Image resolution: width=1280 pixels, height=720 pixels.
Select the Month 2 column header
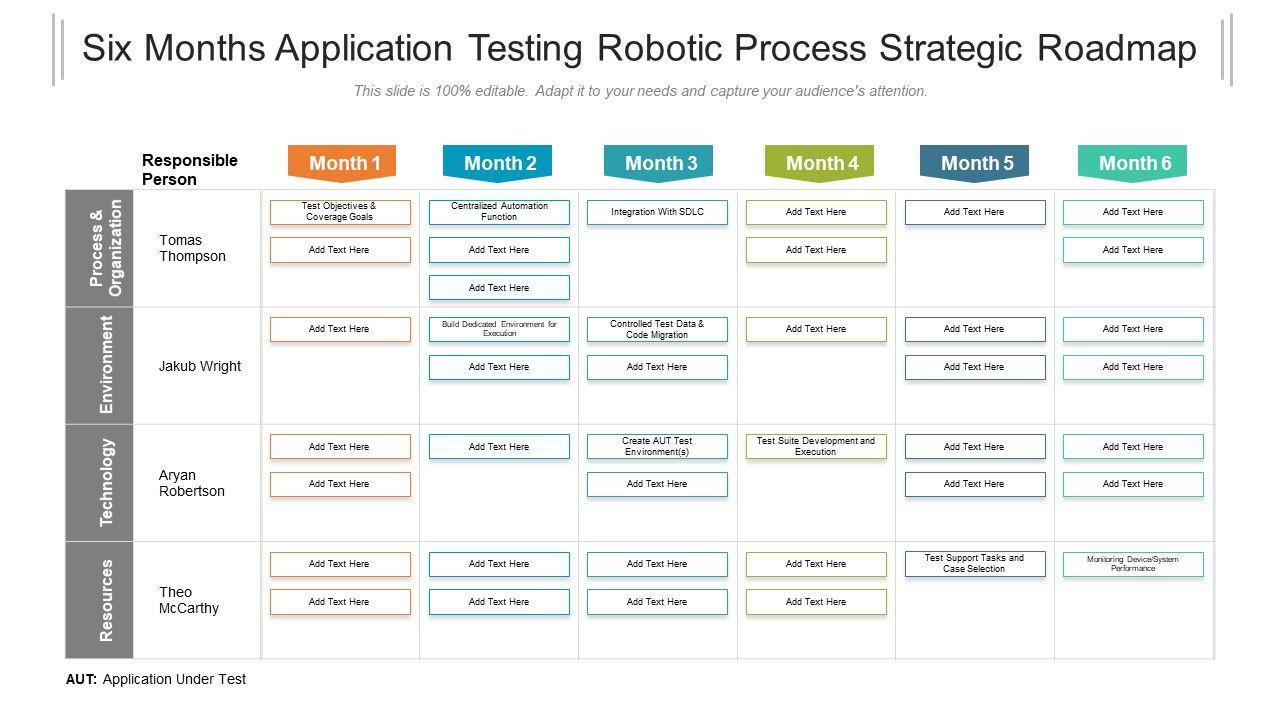point(497,163)
